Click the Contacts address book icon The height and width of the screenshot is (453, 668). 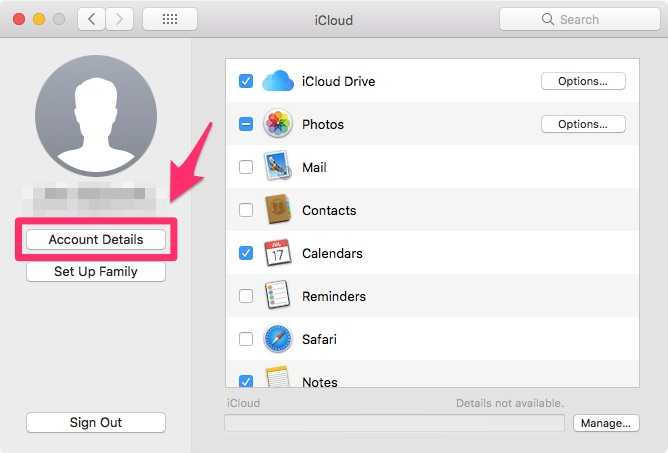click(278, 209)
